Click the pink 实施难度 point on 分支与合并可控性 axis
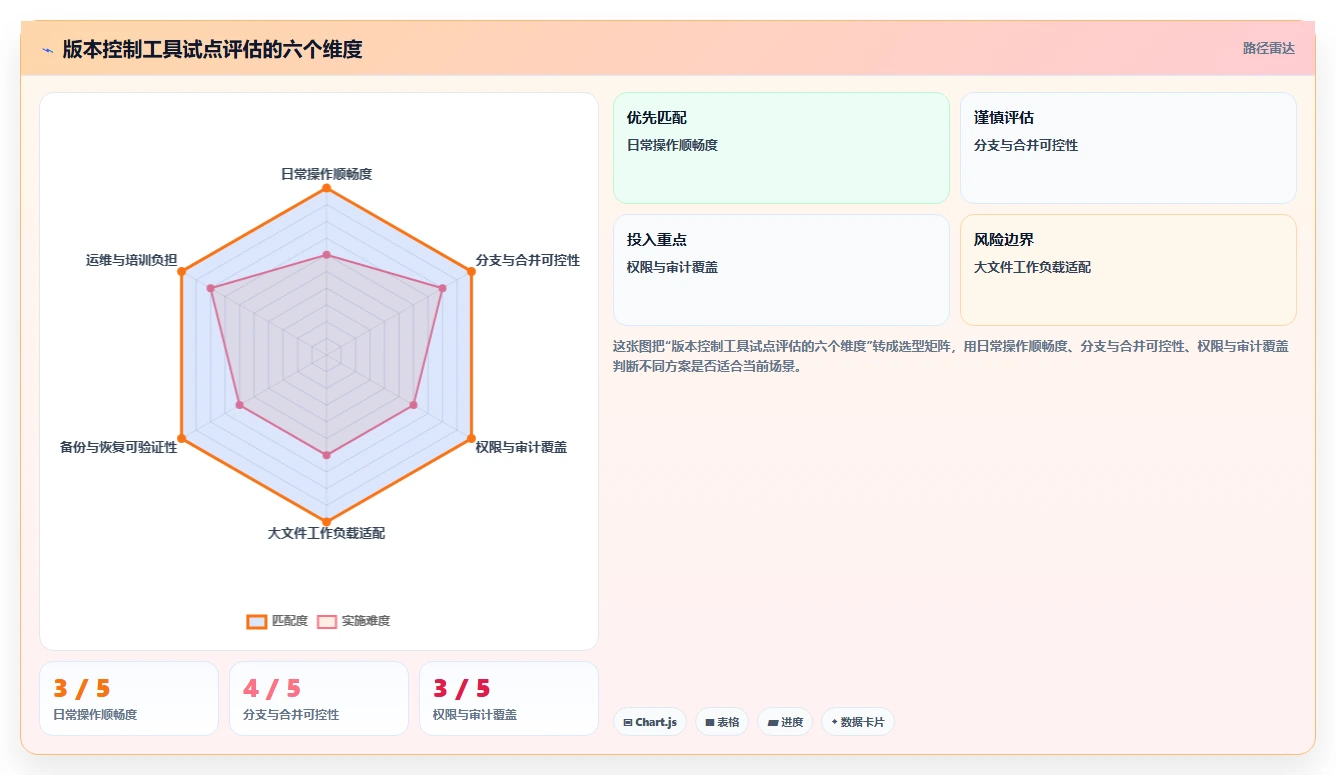 442,288
